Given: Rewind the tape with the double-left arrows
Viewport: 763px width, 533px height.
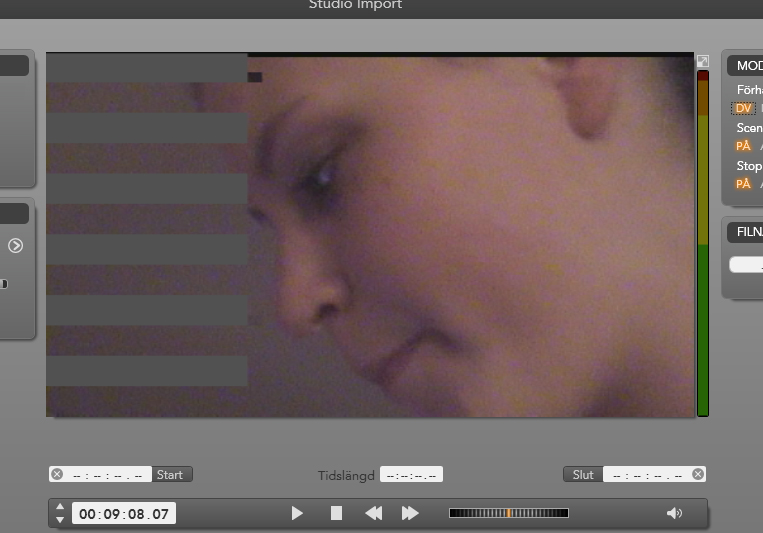Looking at the screenshot, I should (x=374, y=513).
